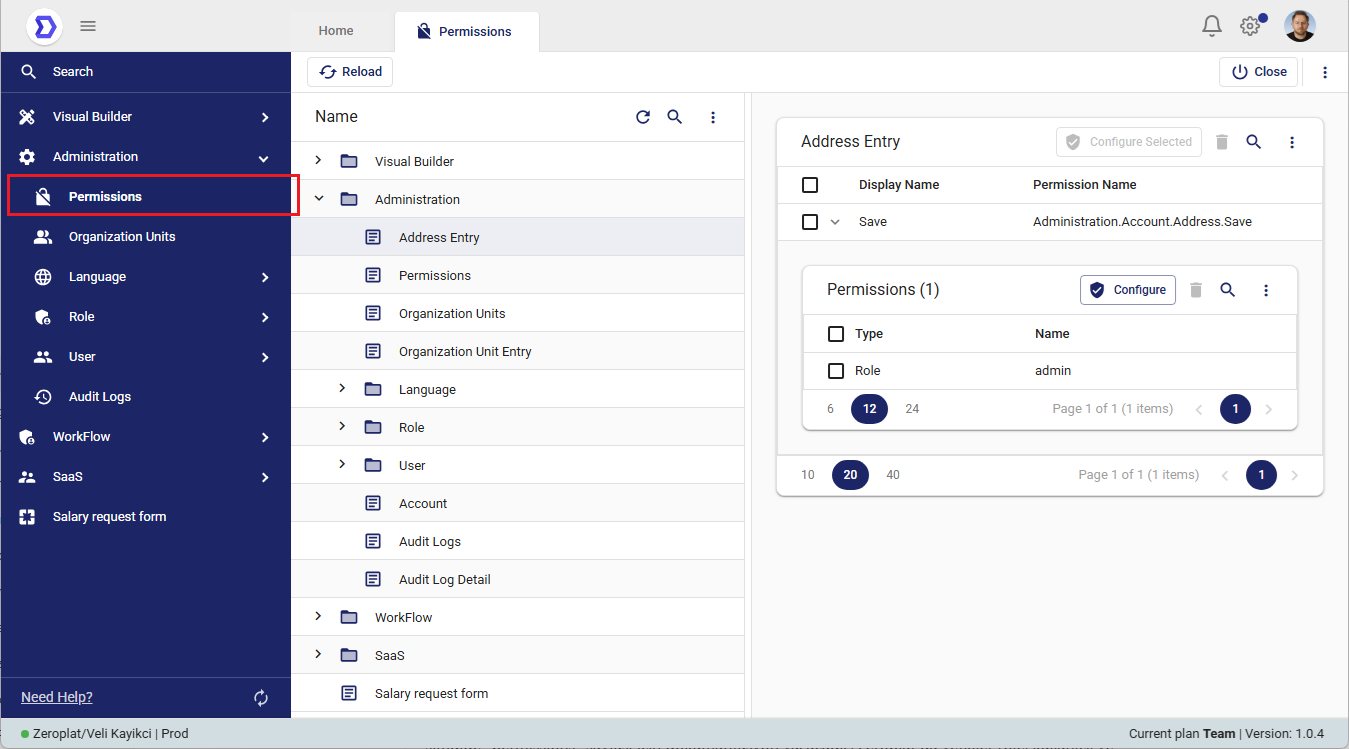Click the sync icon beside Need Help
The width and height of the screenshot is (1349, 749).
(261, 698)
